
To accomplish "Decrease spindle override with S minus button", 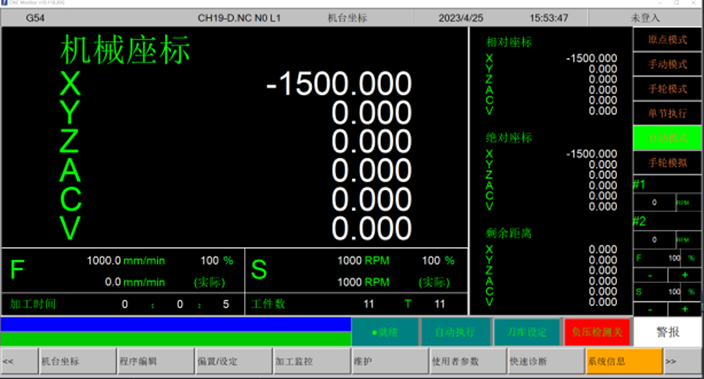I will click(650, 309).
